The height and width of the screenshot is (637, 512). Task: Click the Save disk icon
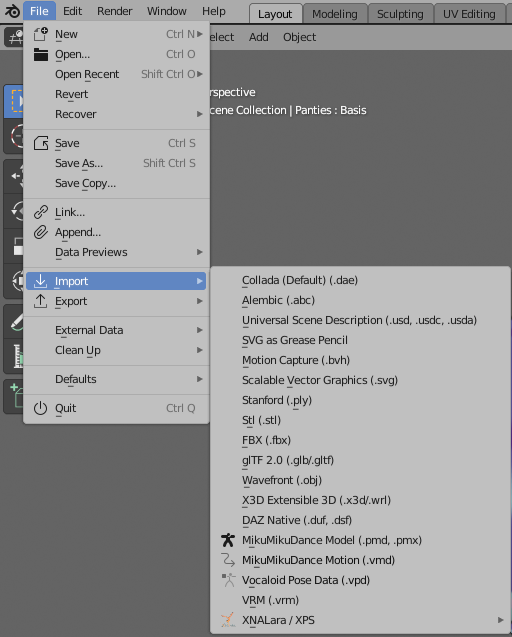point(41,143)
